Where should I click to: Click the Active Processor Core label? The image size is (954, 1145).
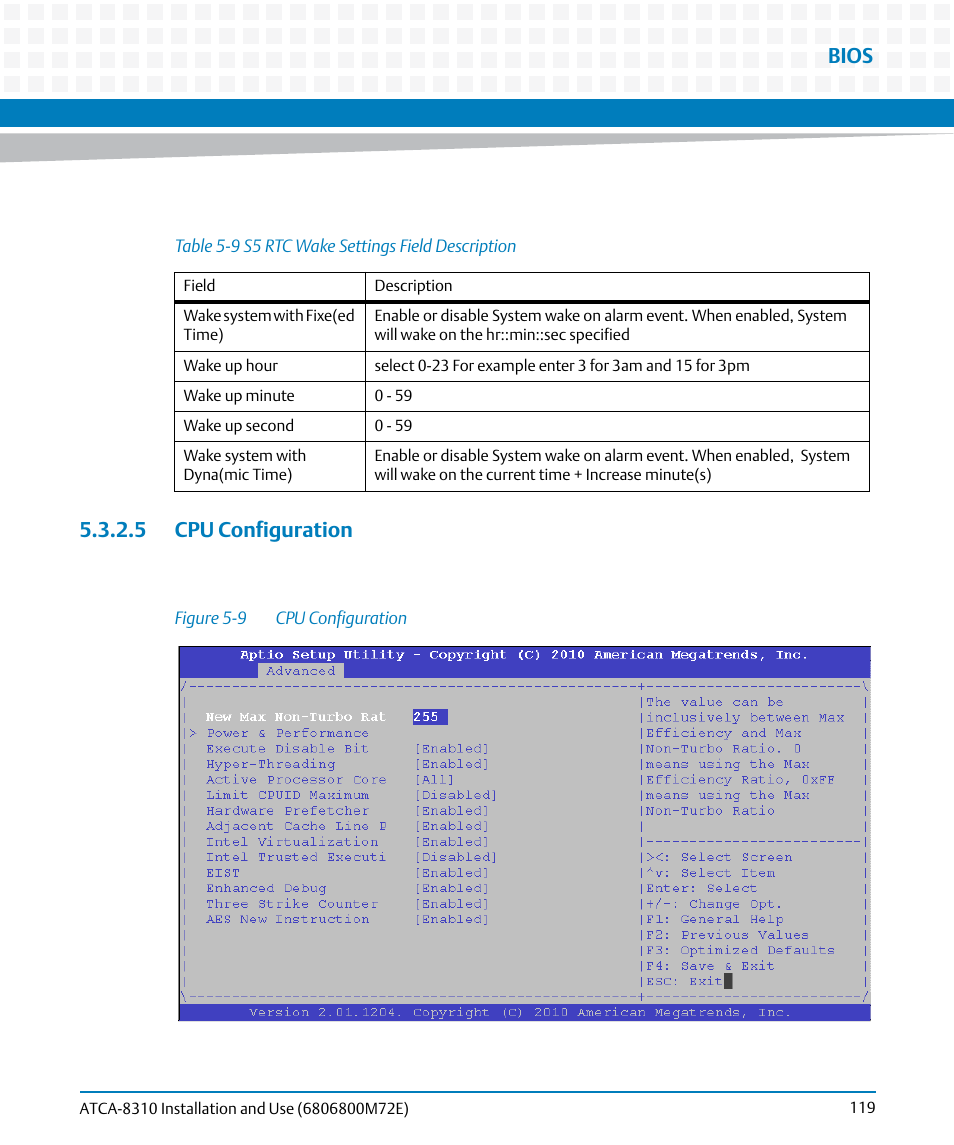pyautogui.click(x=296, y=780)
